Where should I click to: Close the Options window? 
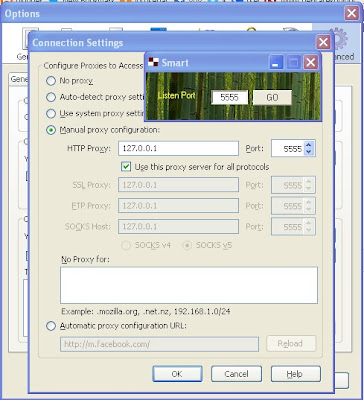click(352, 13)
